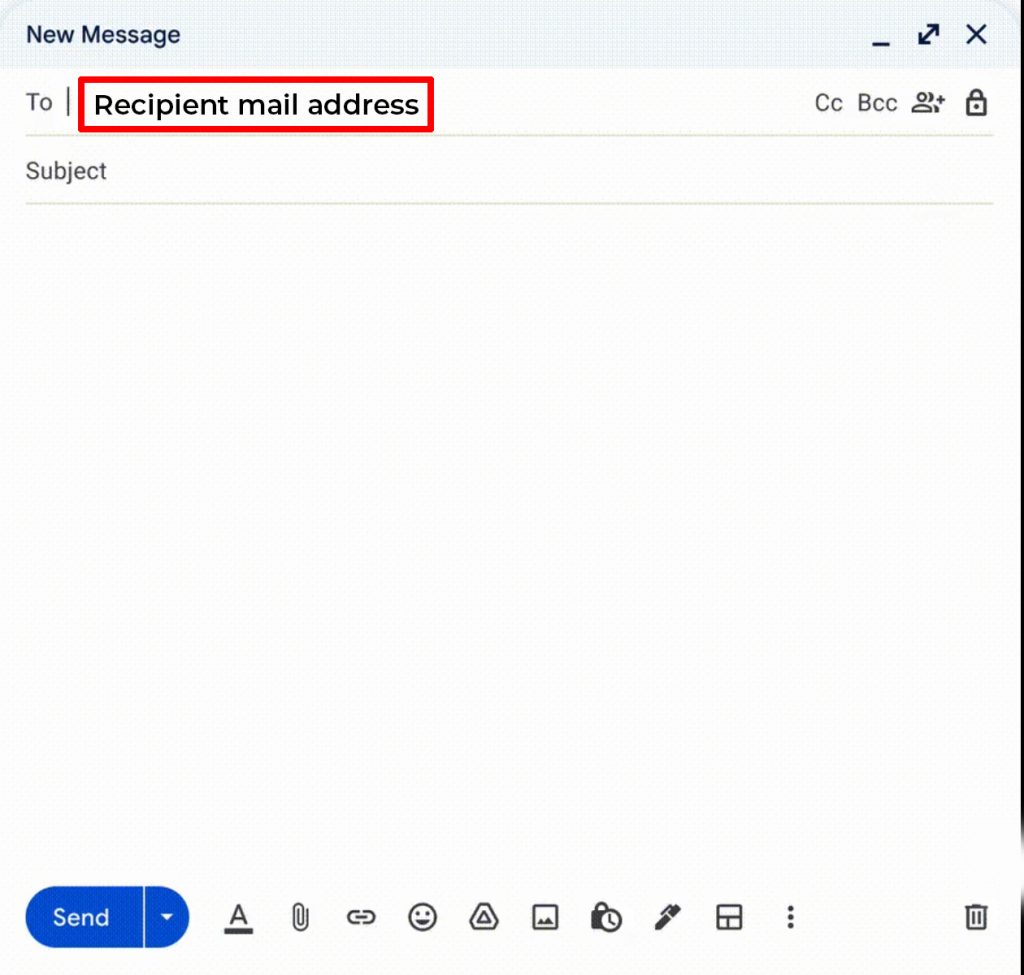Open email layouts with the grid icon
Image resolution: width=1024 pixels, height=975 pixels.
pos(729,917)
